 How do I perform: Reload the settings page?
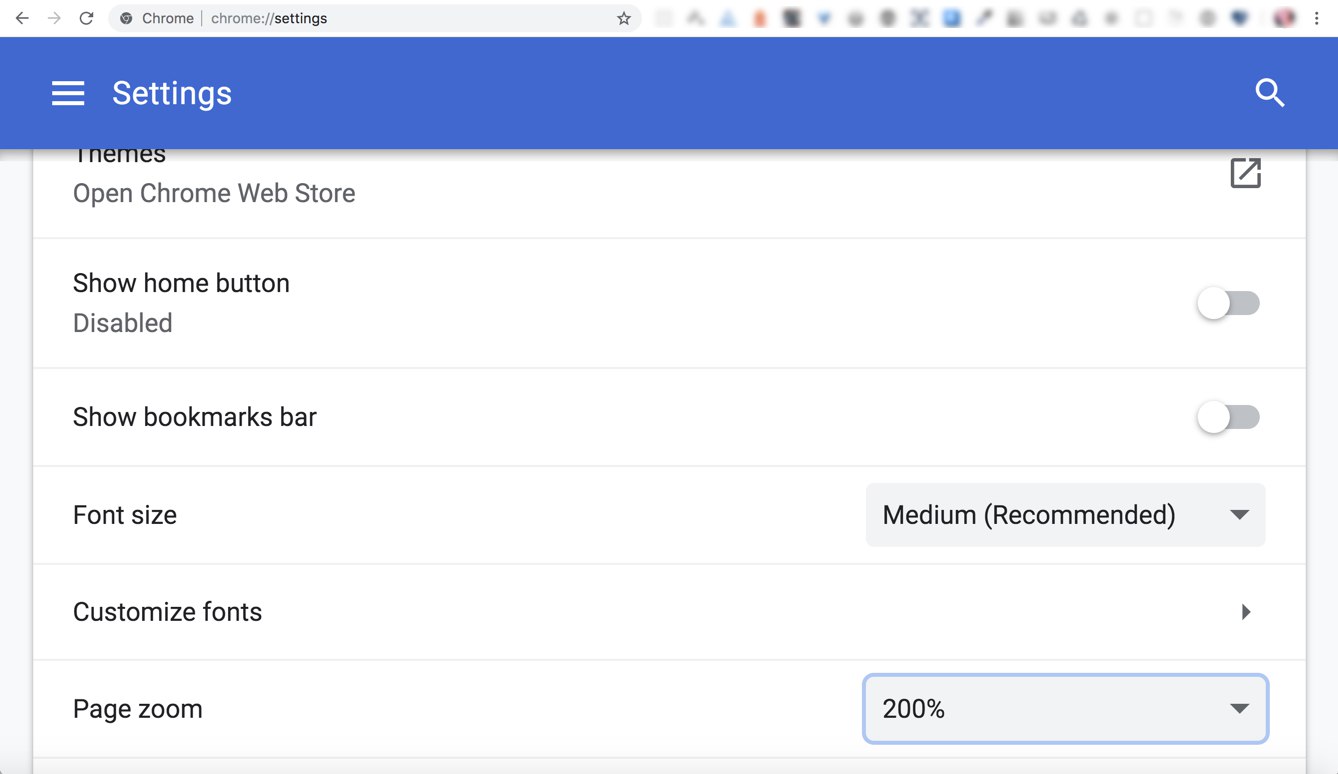[86, 18]
